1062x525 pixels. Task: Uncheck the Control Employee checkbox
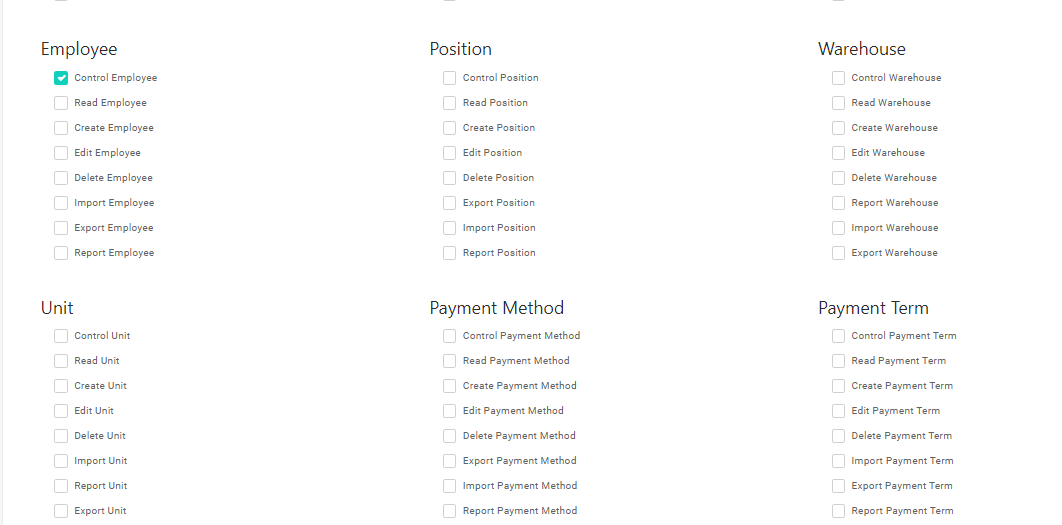click(x=61, y=78)
